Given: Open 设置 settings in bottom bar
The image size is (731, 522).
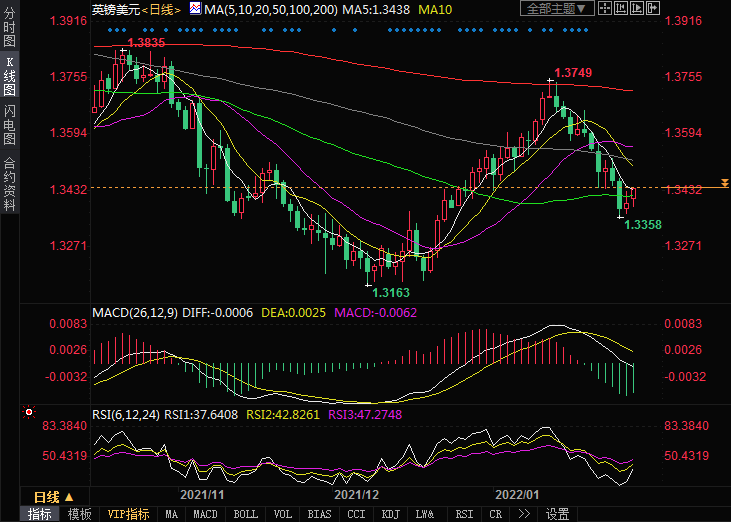Looking at the screenshot, I should (557, 514).
